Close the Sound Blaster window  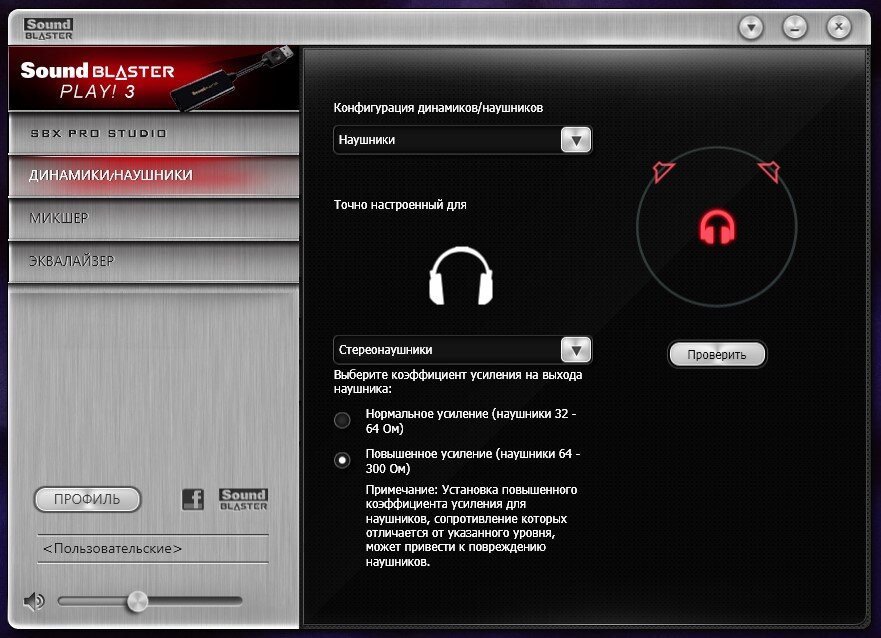[x=839, y=26]
